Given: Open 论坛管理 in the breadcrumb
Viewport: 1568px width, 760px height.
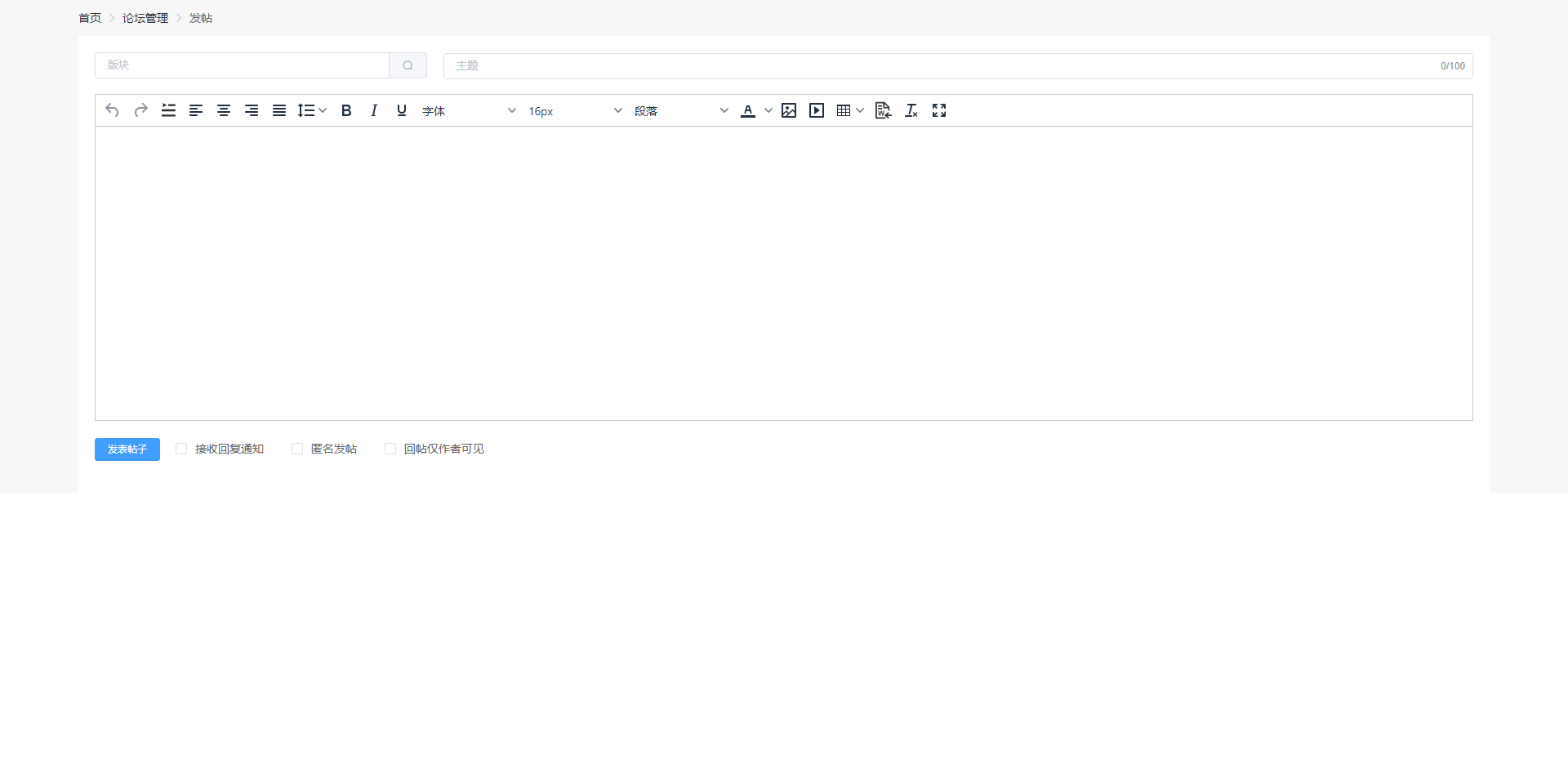Looking at the screenshot, I should click(145, 18).
